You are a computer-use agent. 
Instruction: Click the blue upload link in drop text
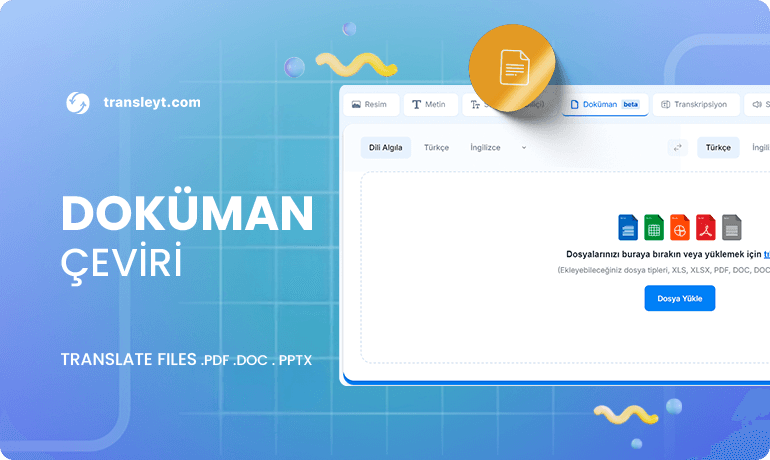[766, 254]
